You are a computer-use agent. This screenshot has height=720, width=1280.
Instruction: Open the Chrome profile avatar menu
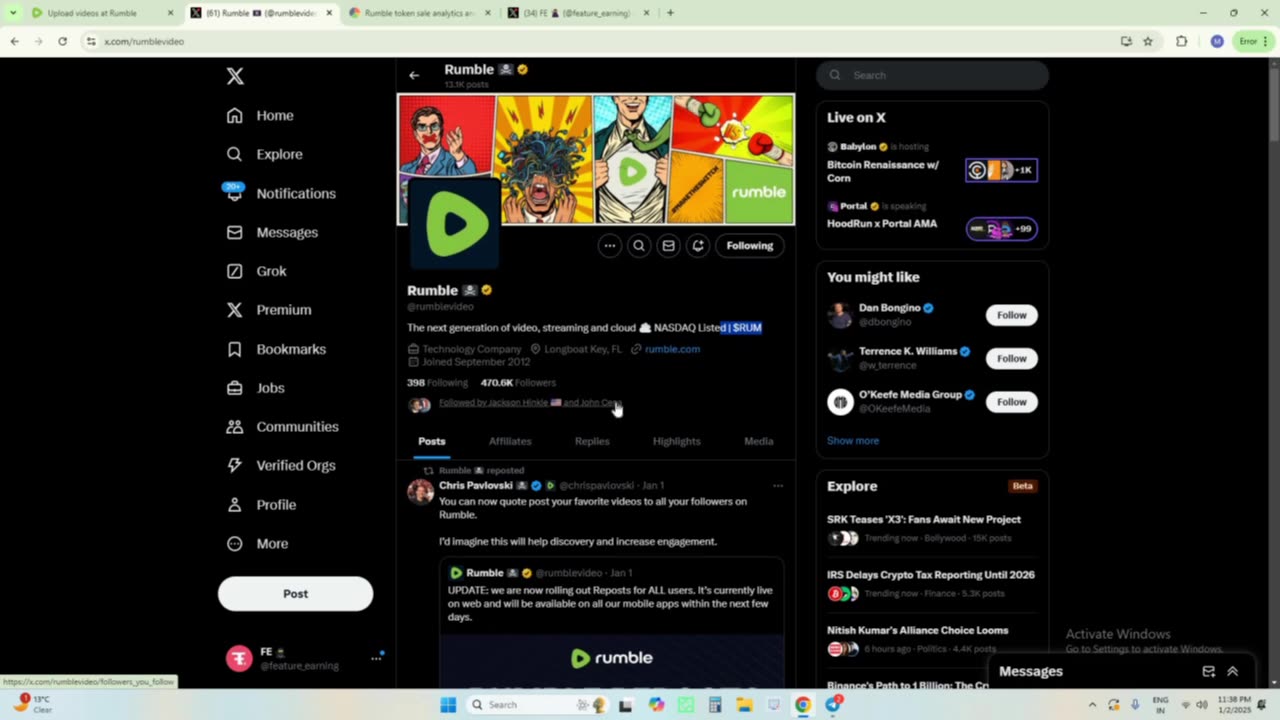[1216, 41]
